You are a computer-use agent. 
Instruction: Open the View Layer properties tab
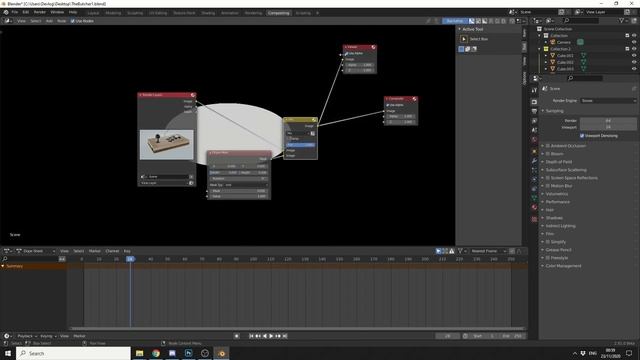[x=534, y=121]
